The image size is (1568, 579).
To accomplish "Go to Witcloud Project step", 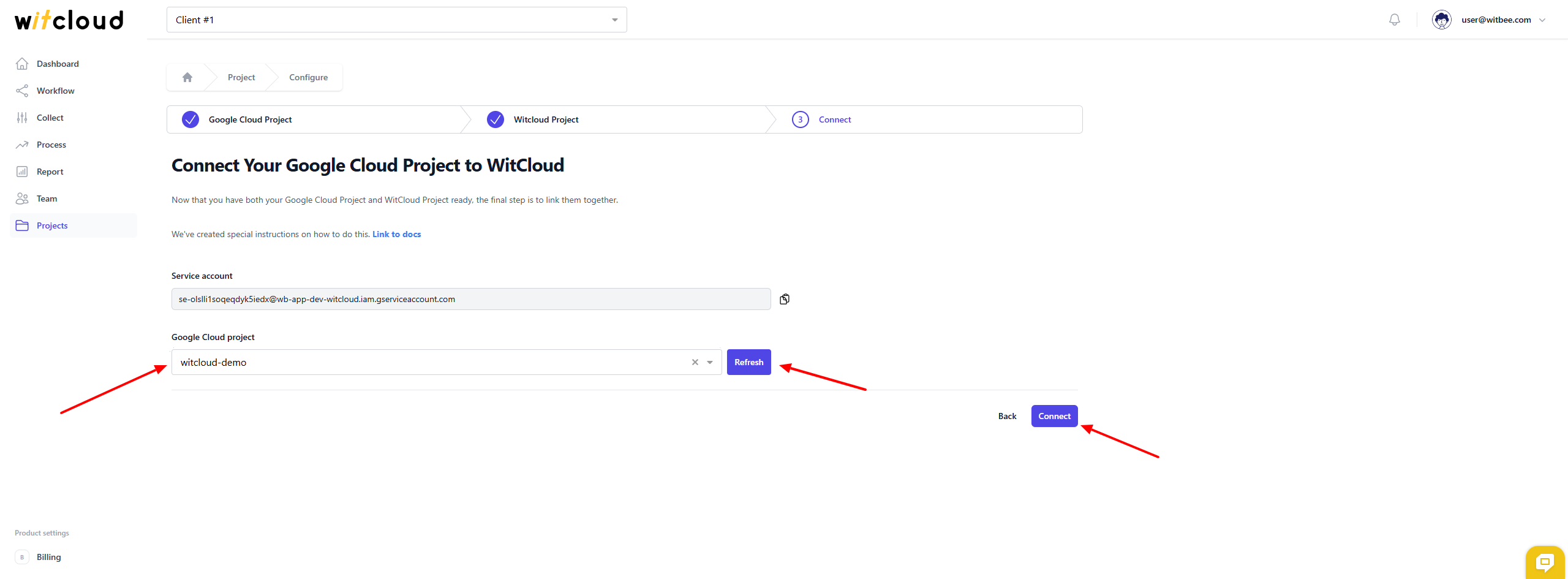I will (546, 119).
